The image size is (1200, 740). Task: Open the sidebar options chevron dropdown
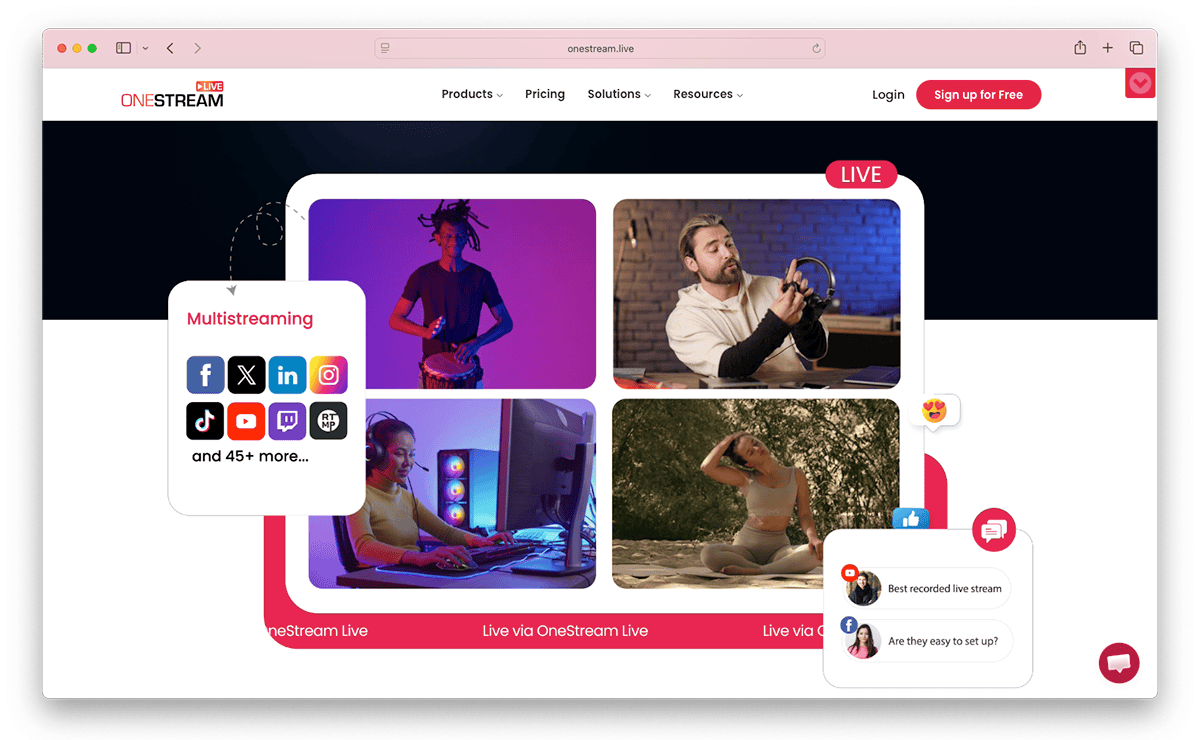(145, 48)
